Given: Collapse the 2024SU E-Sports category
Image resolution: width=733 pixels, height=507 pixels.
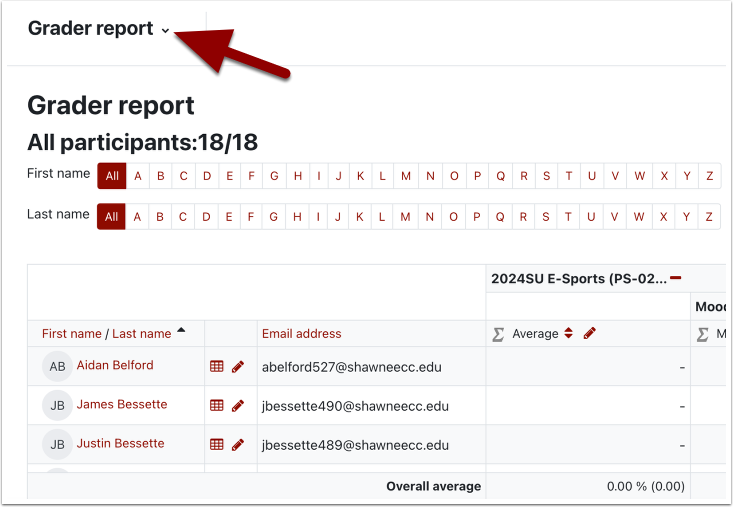Looking at the screenshot, I should pos(676,278).
